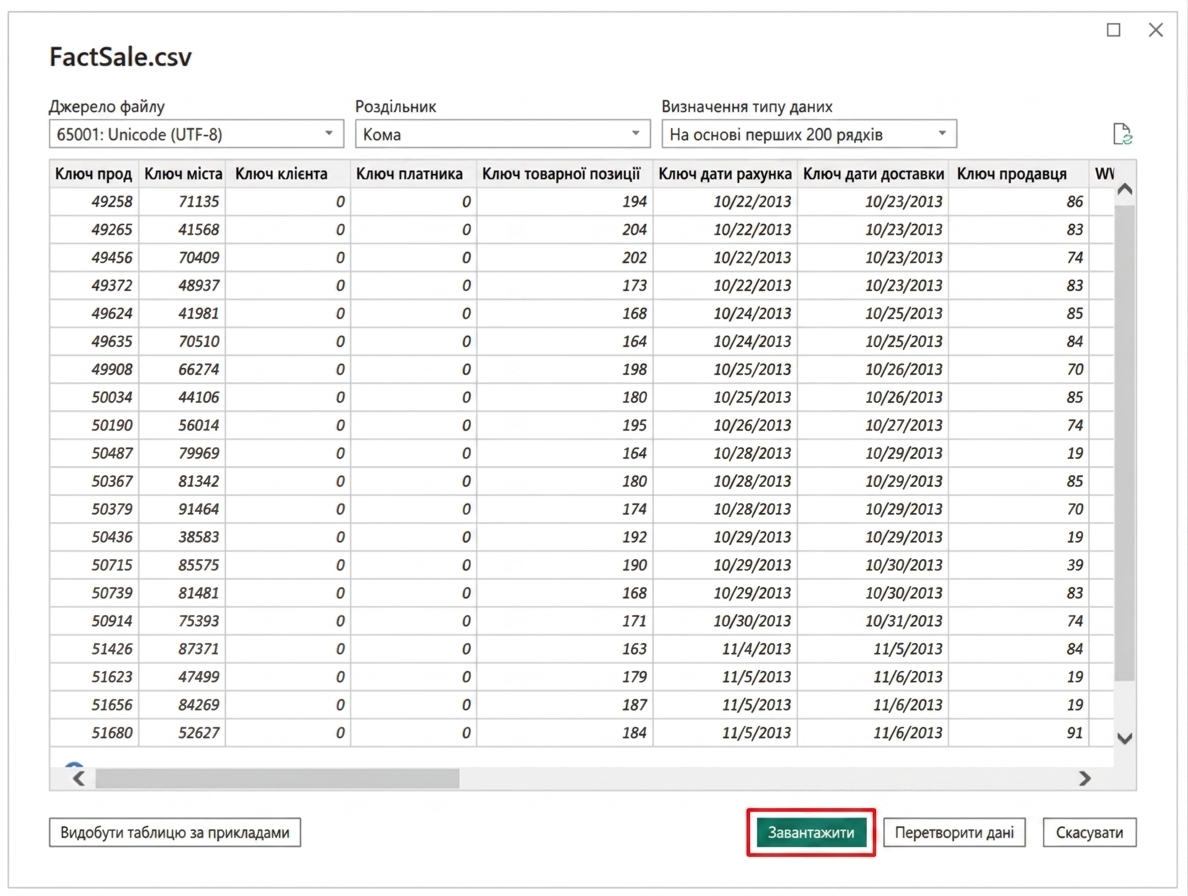Click product key cell 173
The height and width of the screenshot is (896, 1188).
coord(564,286)
